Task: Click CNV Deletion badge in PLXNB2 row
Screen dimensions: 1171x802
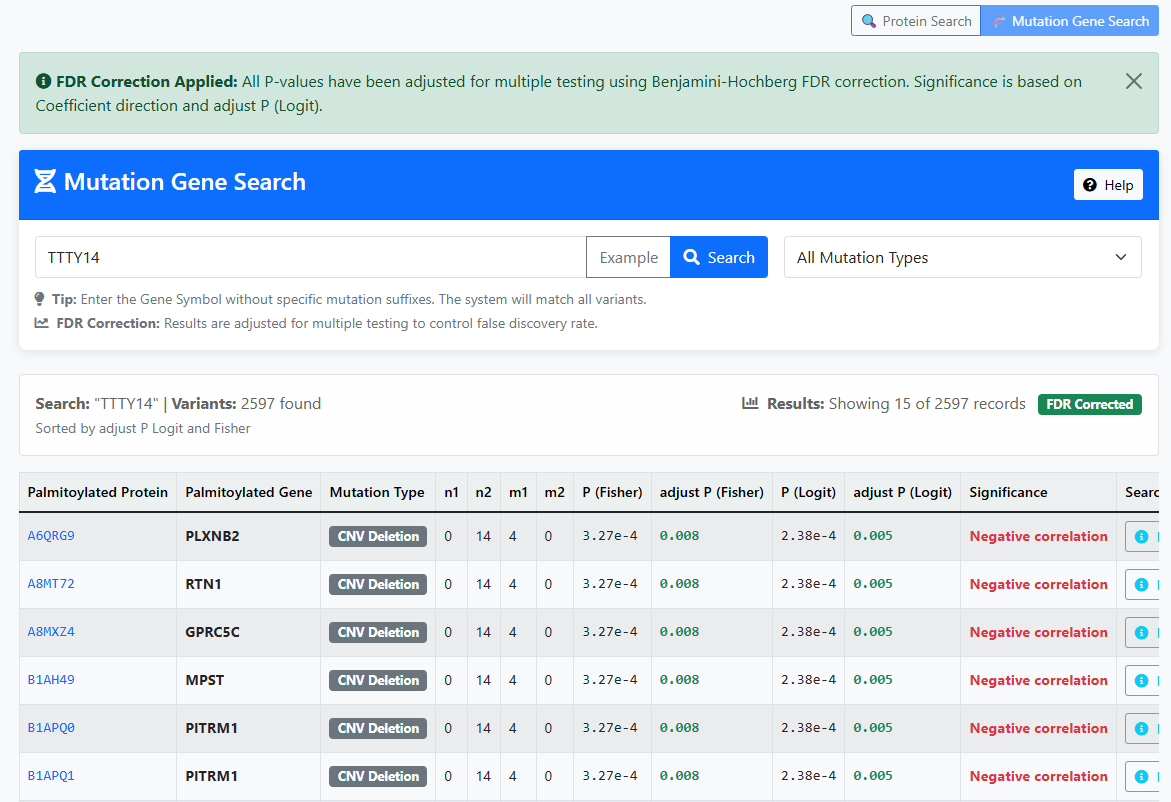Action: point(378,536)
